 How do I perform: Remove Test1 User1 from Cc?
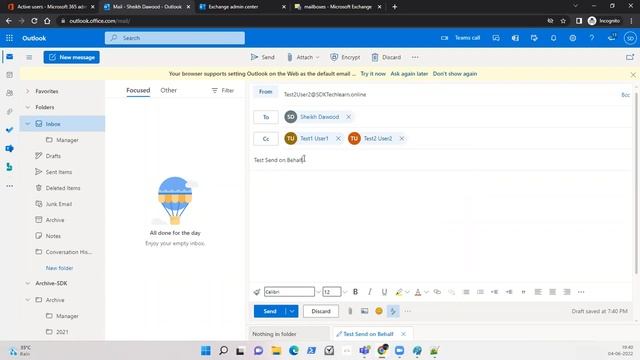(x=338, y=138)
